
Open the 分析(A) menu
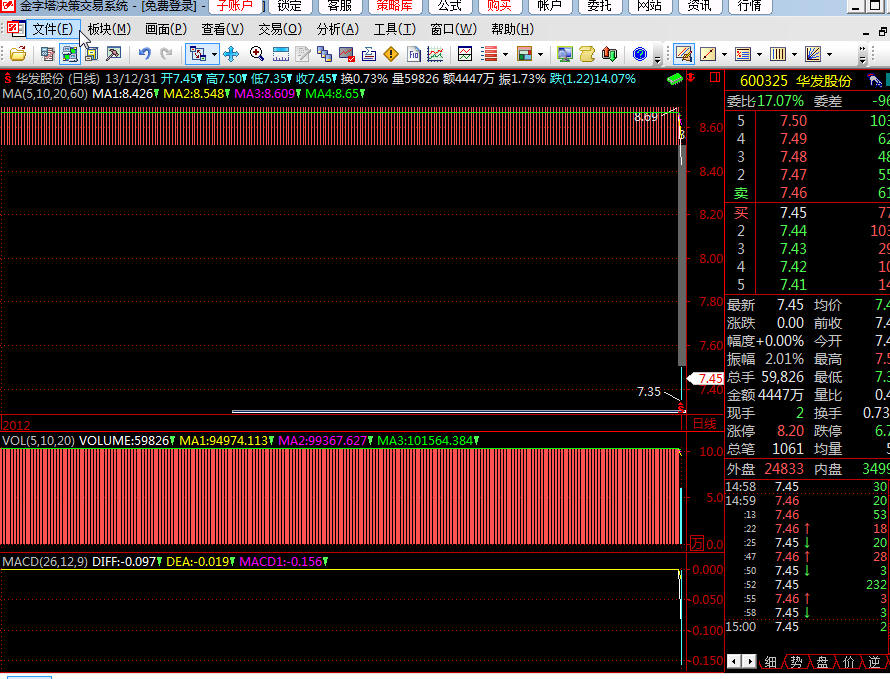point(337,29)
